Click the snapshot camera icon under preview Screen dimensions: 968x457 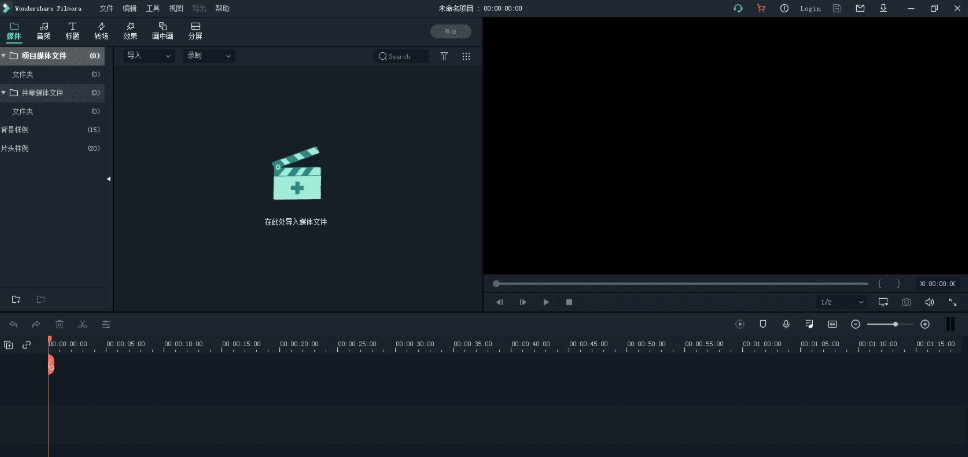906,302
